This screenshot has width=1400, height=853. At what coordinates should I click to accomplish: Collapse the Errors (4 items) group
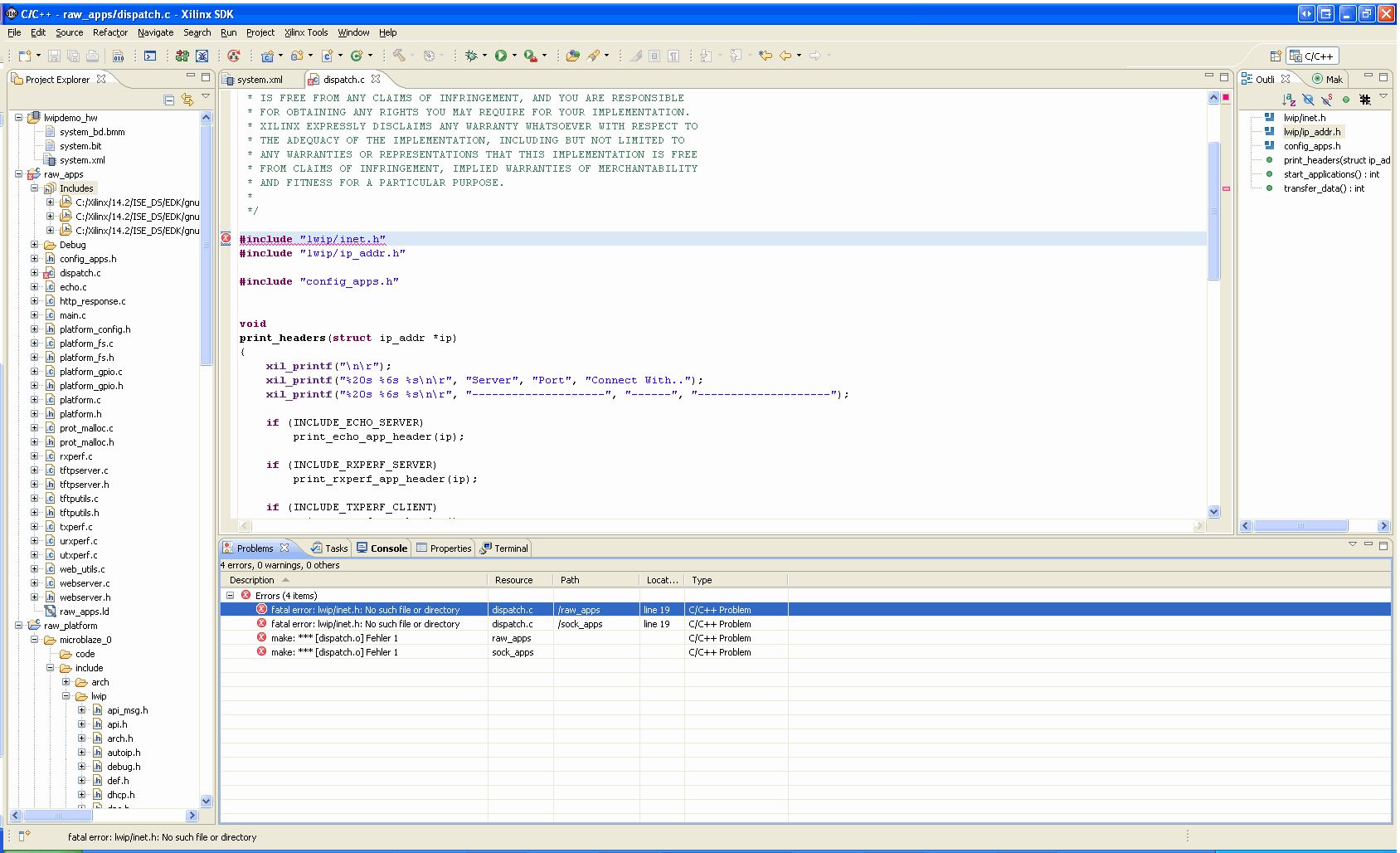pos(230,596)
